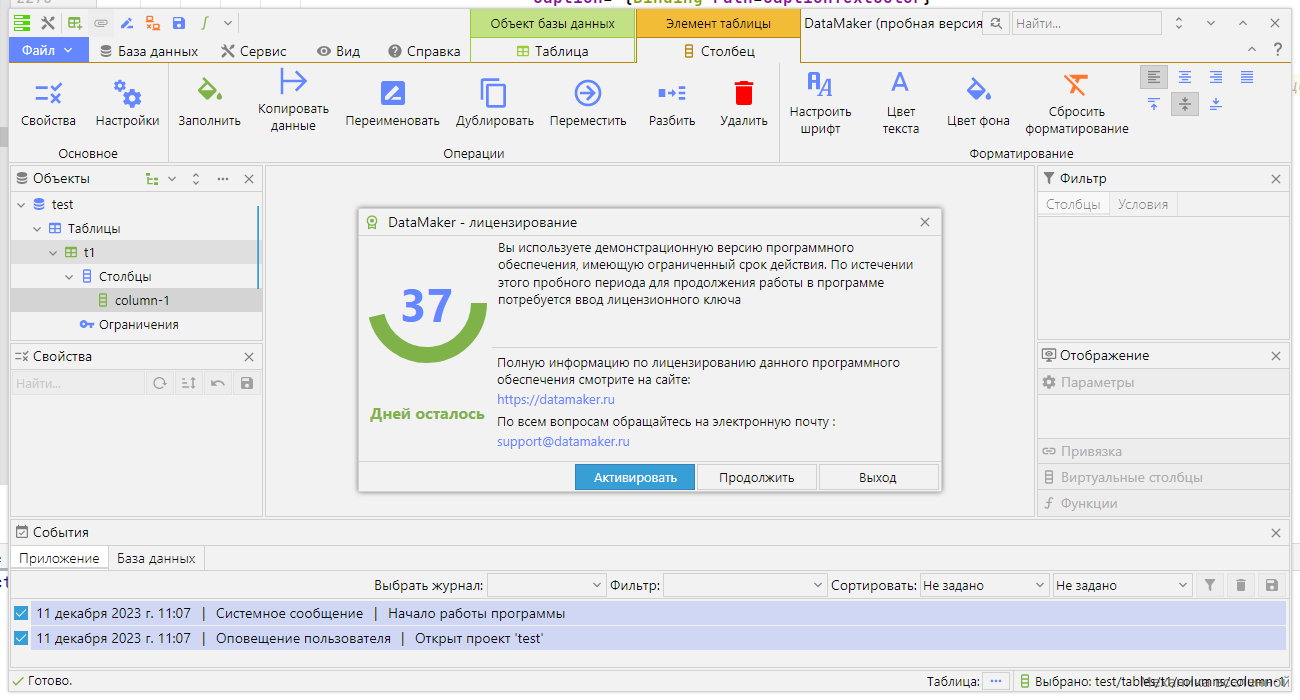Click the trash icon in События toolbar
The width and height of the screenshot is (1300, 700).
[1240, 585]
